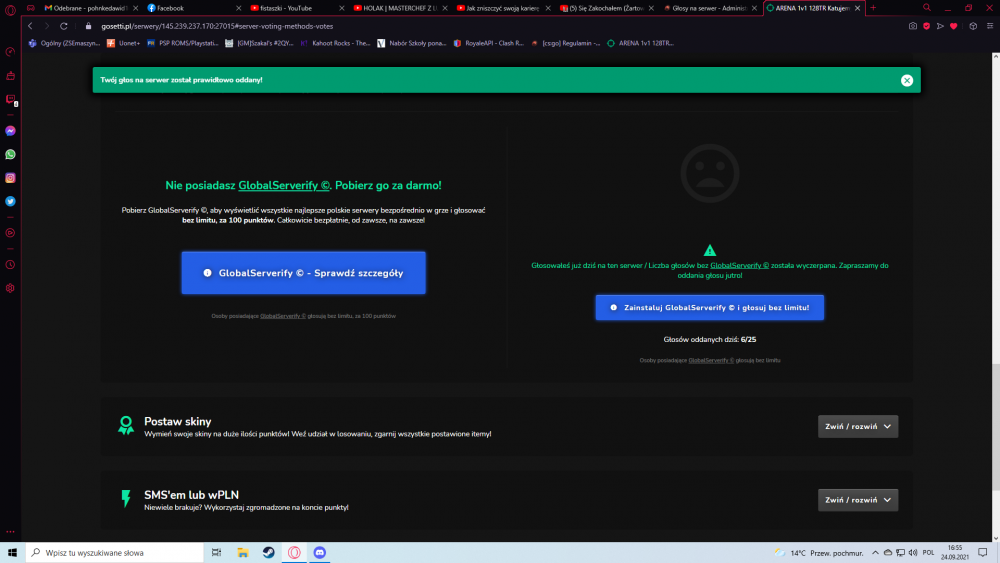The height and width of the screenshot is (563, 1000).
Task: Add page to bookmarks with heart icon
Action: (x=953, y=26)
